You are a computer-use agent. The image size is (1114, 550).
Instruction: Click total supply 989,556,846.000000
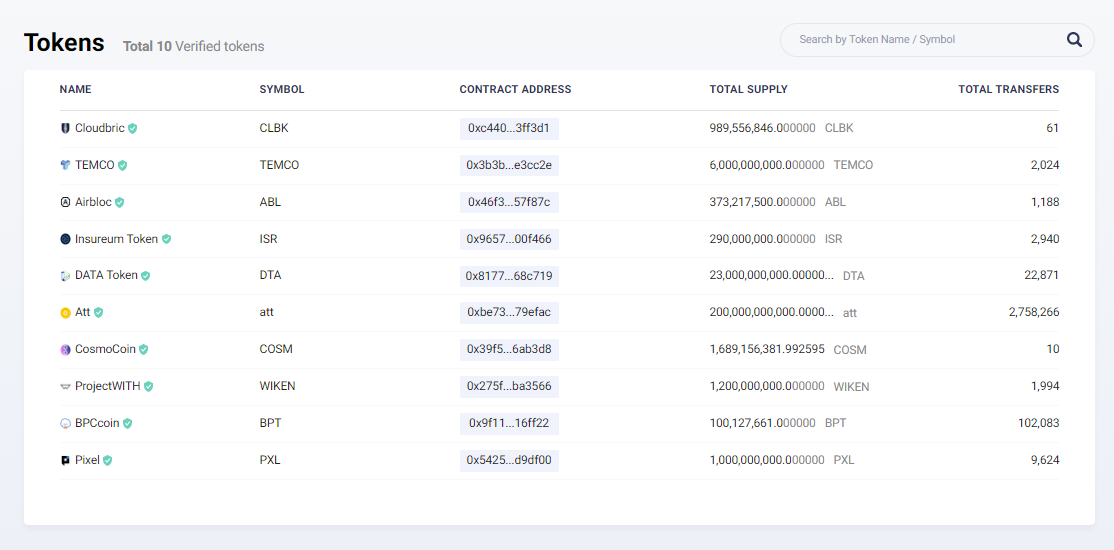762,129
